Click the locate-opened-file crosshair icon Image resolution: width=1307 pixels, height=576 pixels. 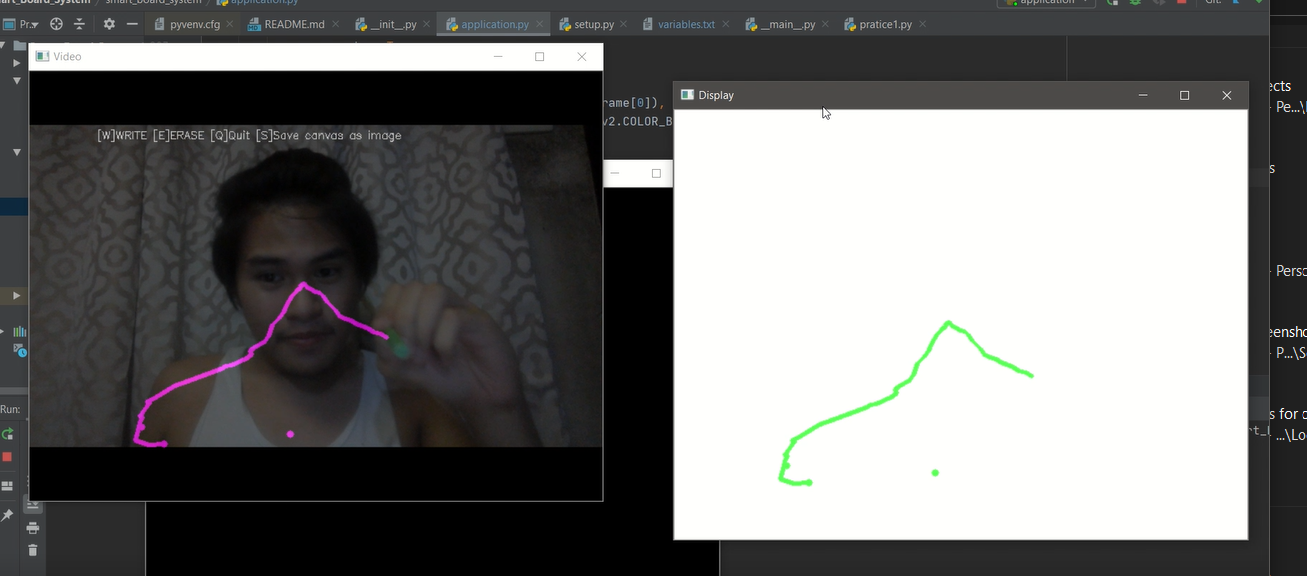click(56, 24)
